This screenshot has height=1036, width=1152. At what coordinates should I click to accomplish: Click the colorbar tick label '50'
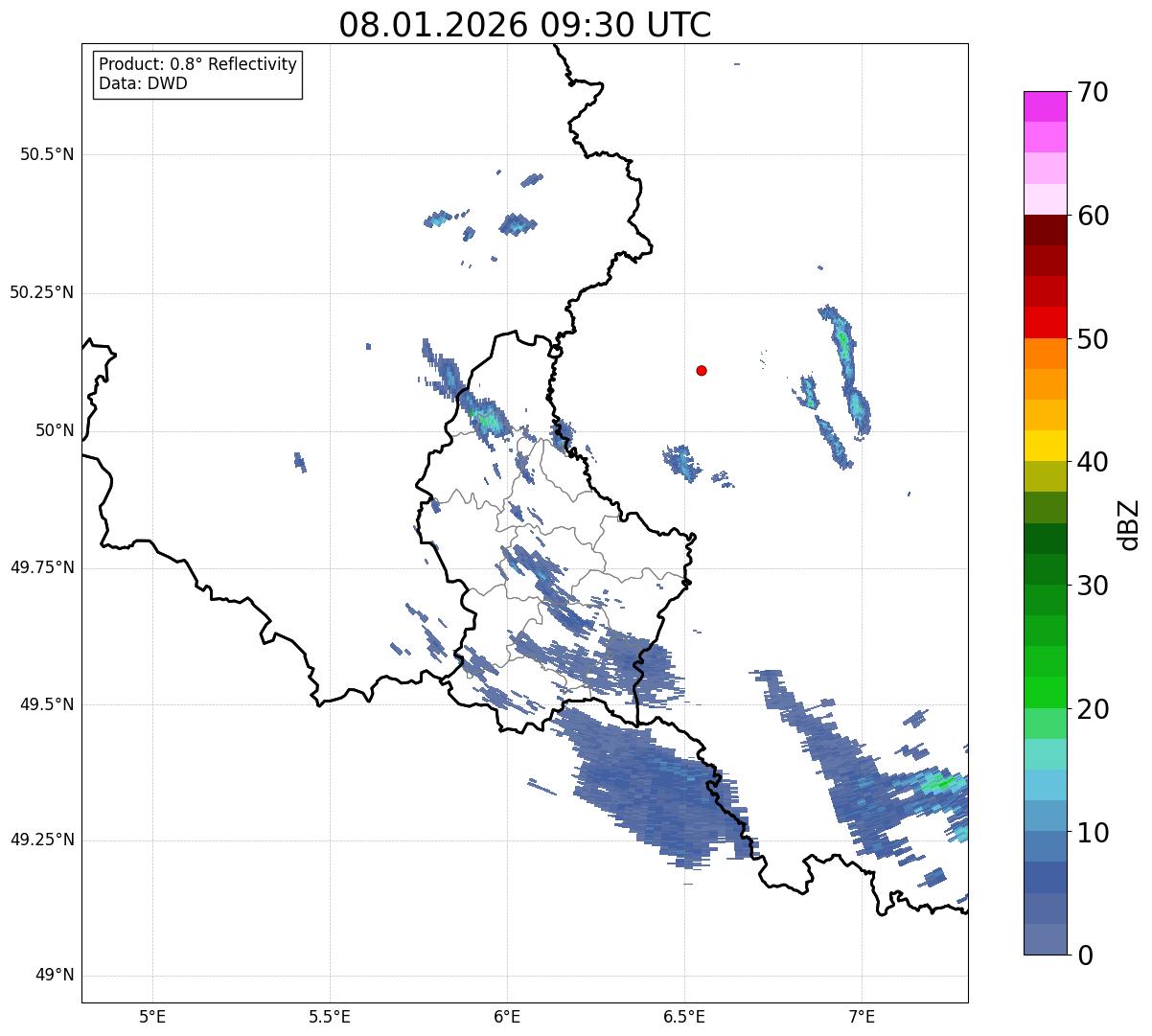1092,339
